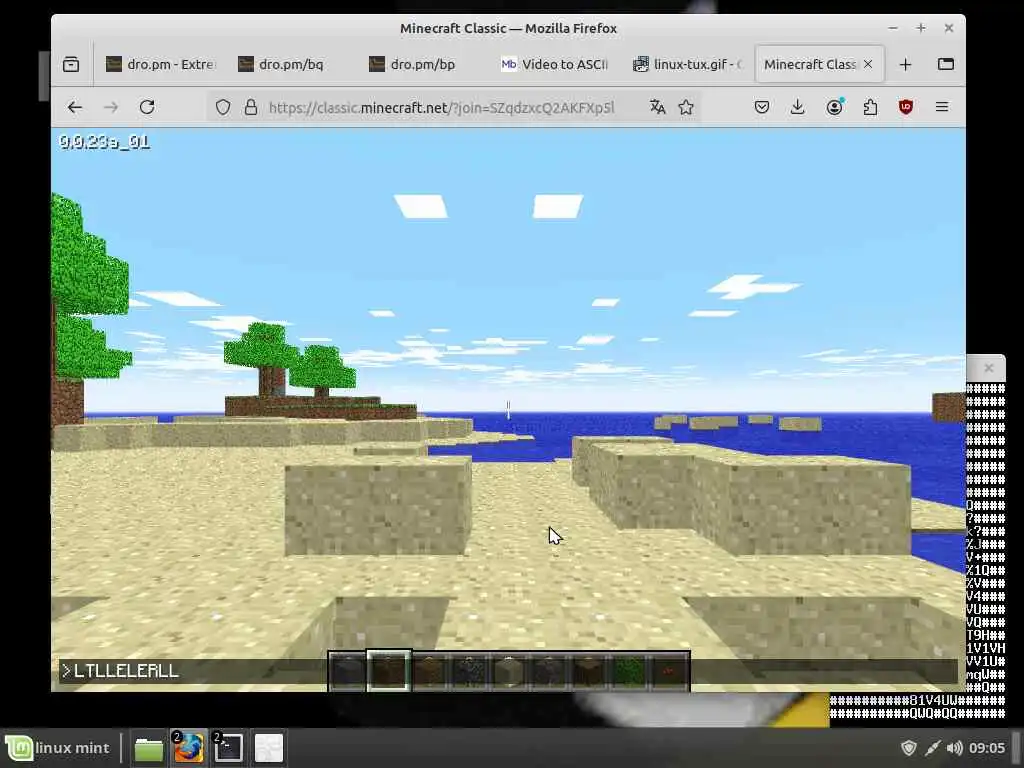Open the Firefox account icon
This screenshot has height=768, width=1024.
(834, 107)
